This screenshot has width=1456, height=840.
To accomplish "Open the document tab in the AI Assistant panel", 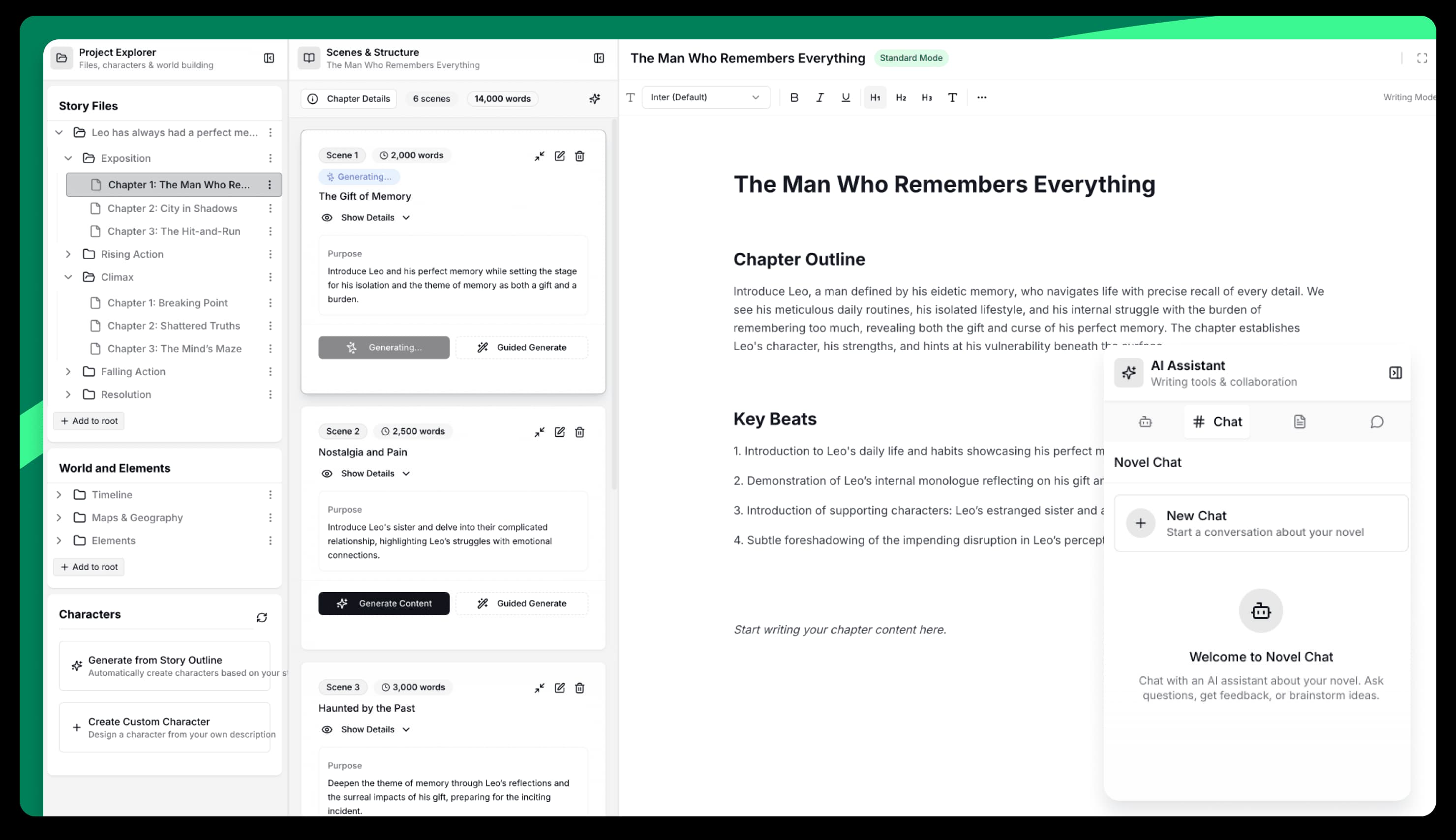I will [x=1299, y=422].
